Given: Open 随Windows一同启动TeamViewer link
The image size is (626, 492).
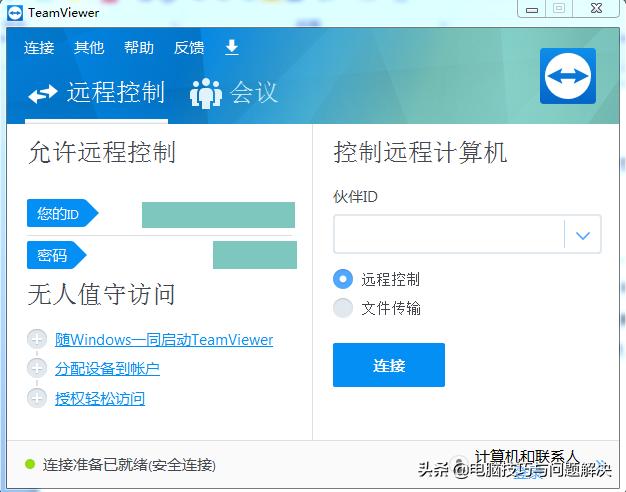Looking at the screenshot, I should pos(164,340).
